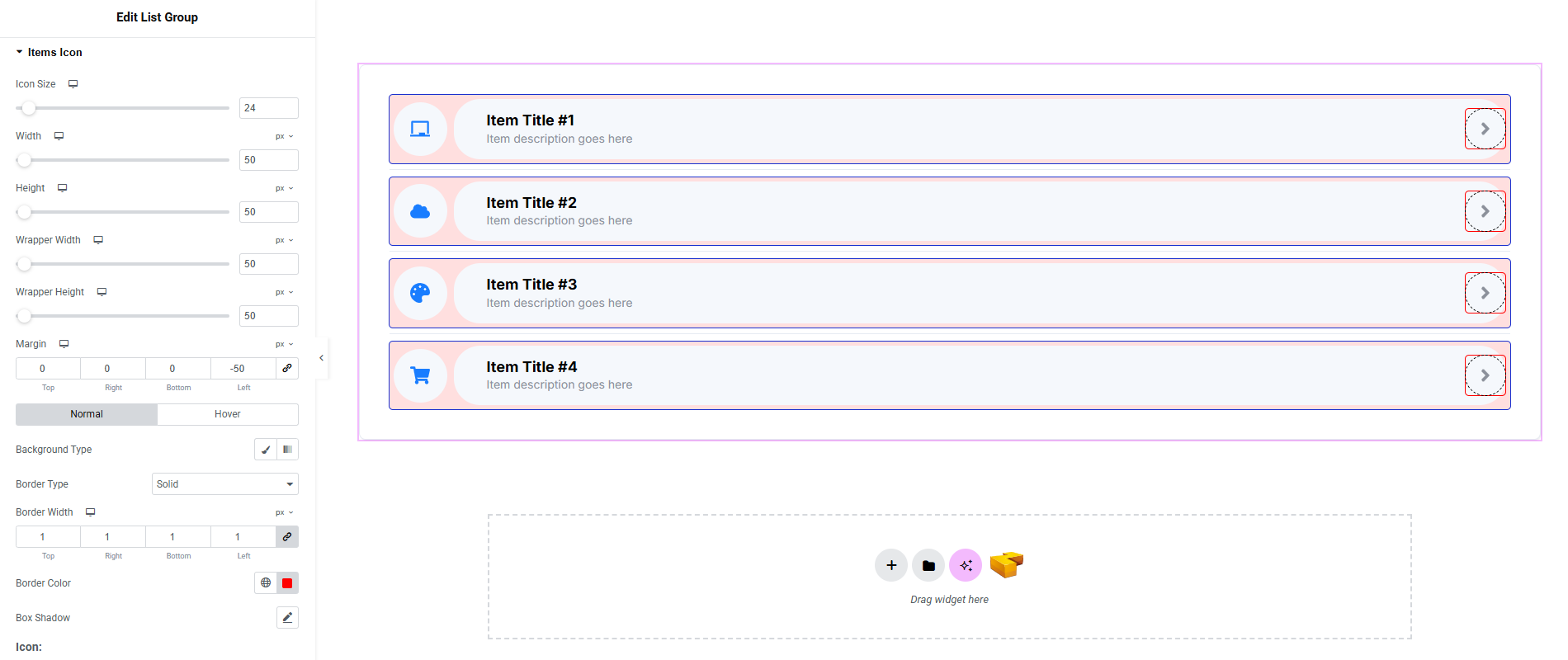The height and width of the screenshot is (660, 1568).
Task: Click Item Title #3 heading
Action: [x=531, y=285]
